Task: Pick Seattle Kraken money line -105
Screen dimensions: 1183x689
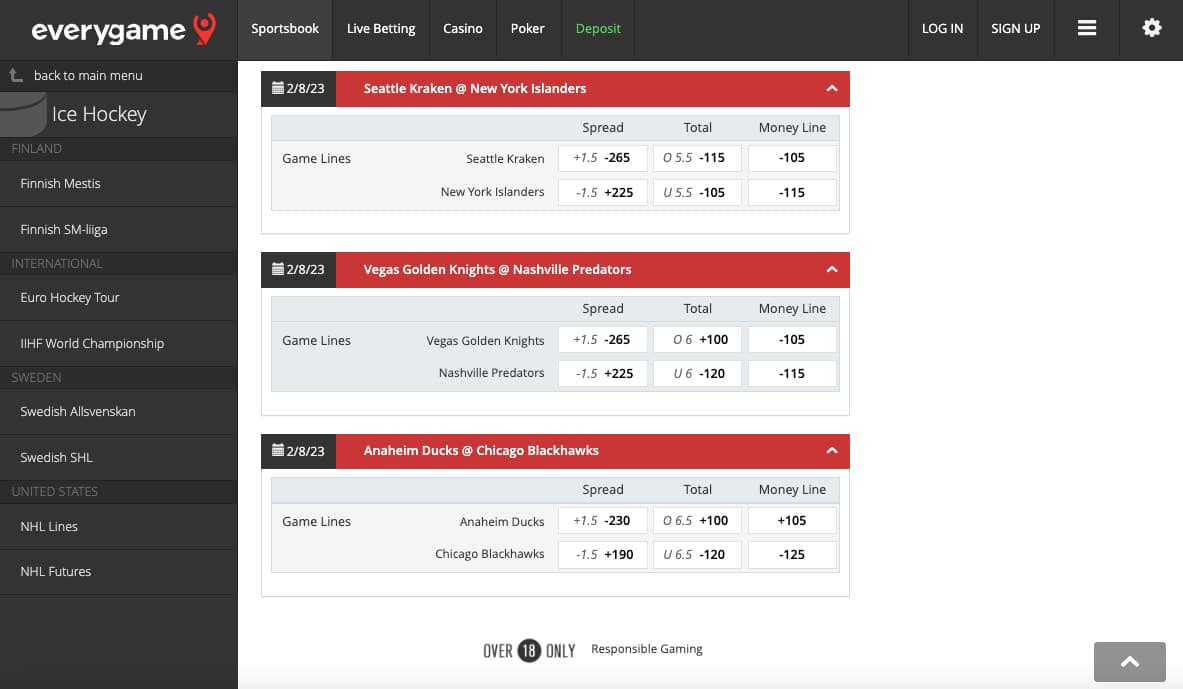Action: (x=792, y=158)
